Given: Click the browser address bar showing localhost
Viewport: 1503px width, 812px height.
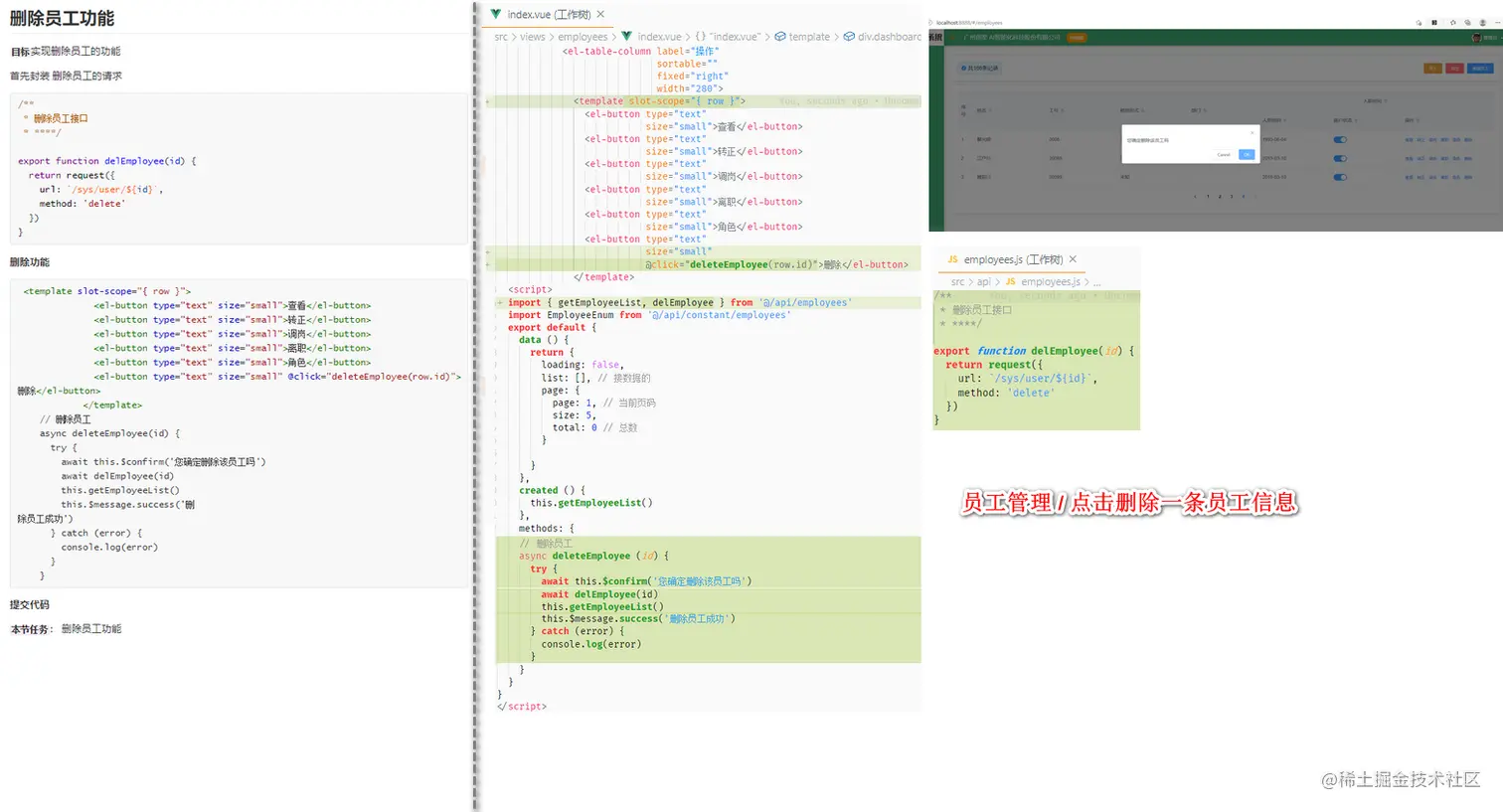Looking at the screenshot, I should (x=969, y=23).
